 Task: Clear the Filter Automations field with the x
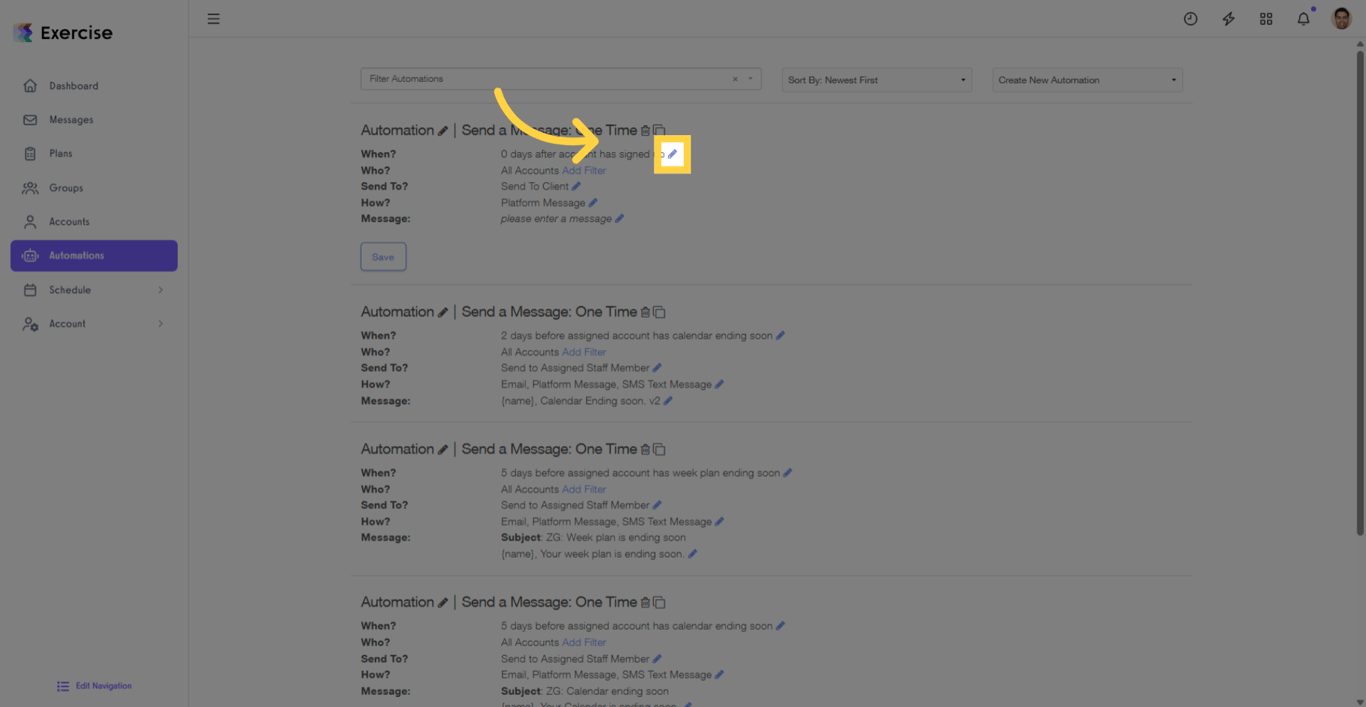pos(735,79)
